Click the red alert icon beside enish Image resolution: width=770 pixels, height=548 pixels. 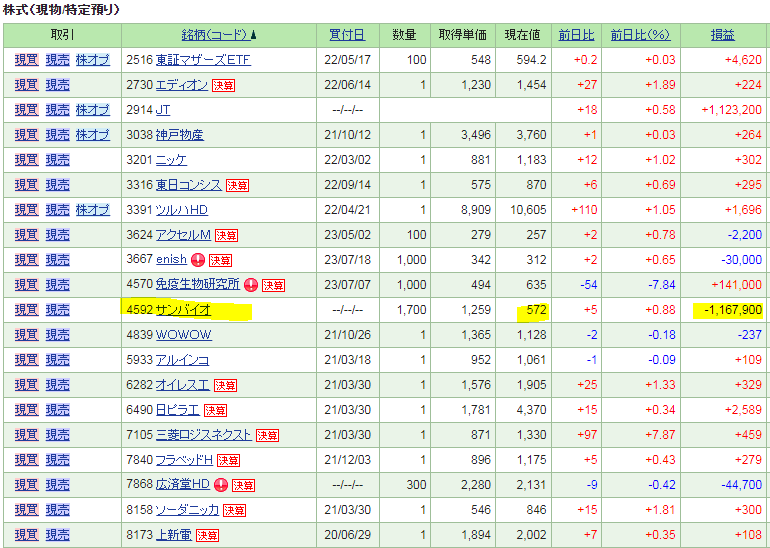tap(198, 260)
